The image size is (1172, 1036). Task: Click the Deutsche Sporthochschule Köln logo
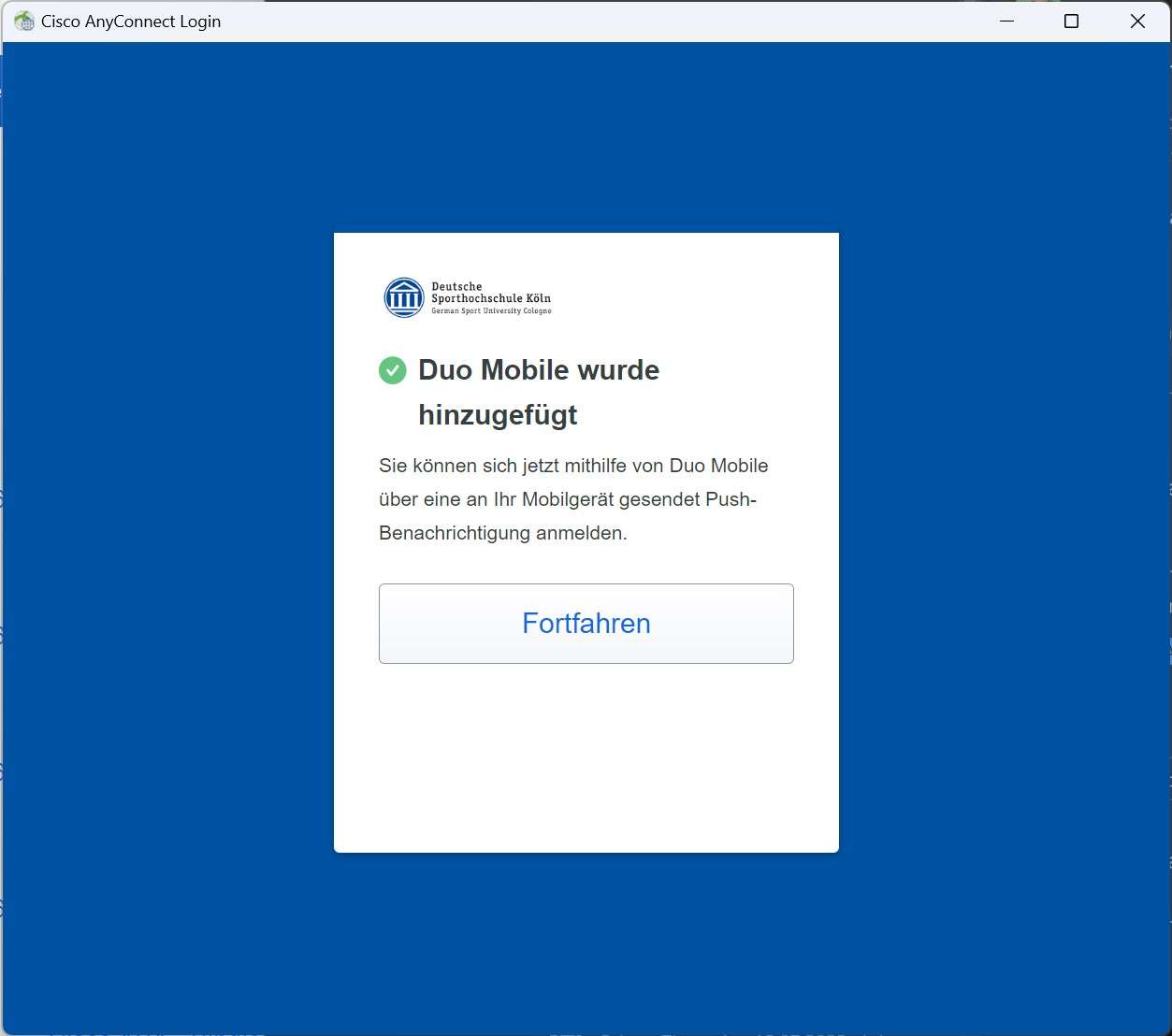(468, 297)
